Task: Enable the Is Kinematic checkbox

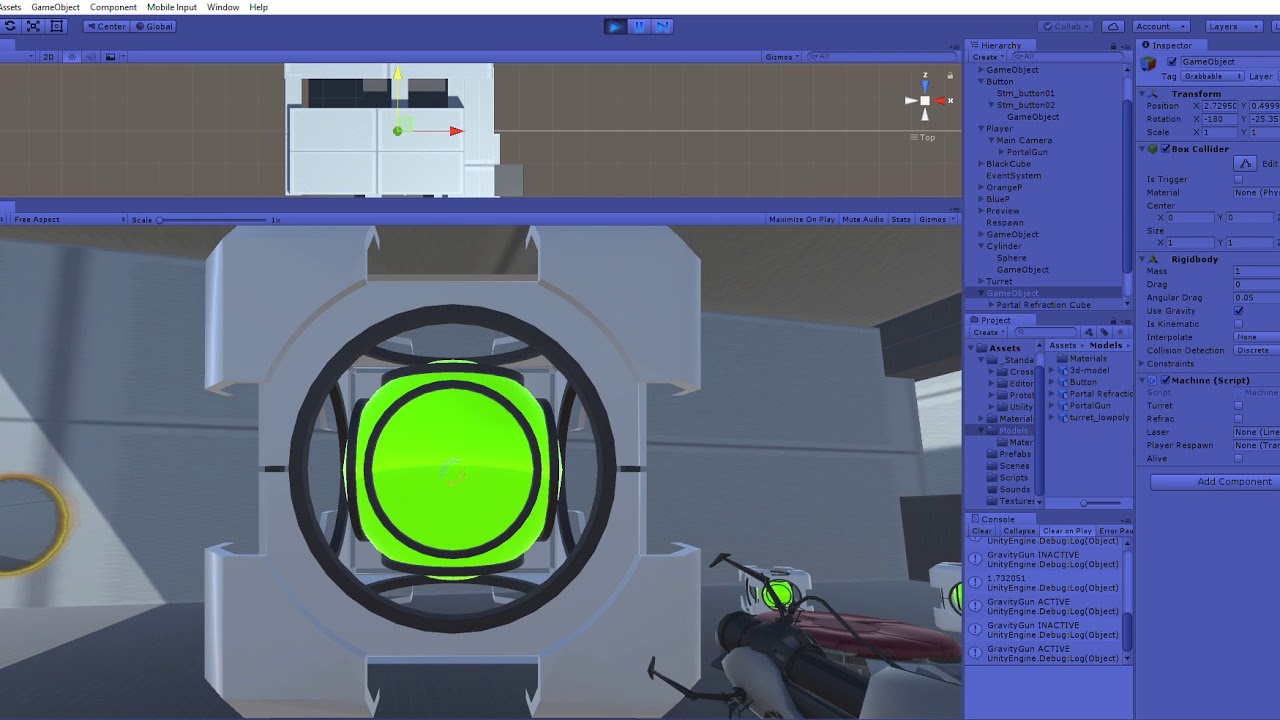Action: [x=1239, y=324]
